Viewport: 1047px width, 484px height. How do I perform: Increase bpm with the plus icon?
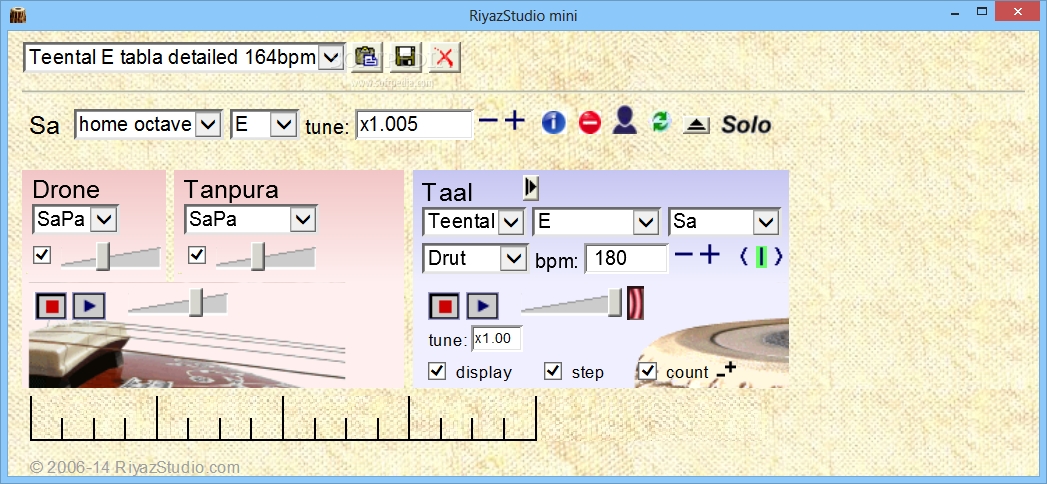click(709, 255)
